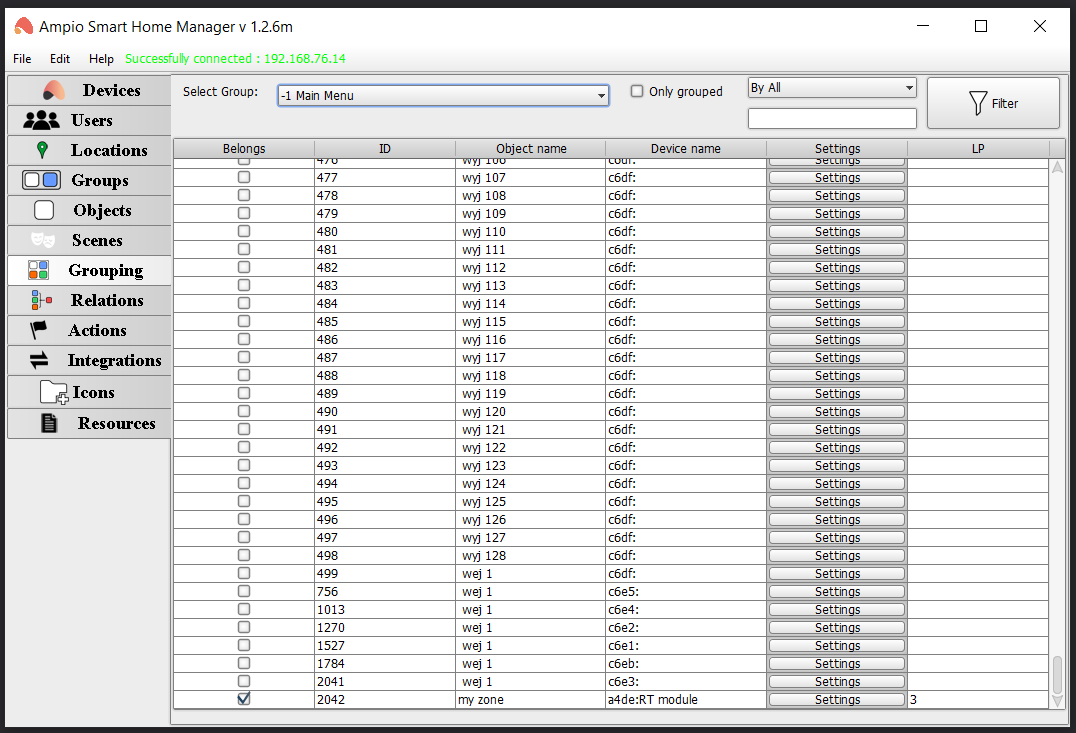Check Belongs box for ID 485
The height and width of the screenshot is (733, 1076).
point(244,321)
